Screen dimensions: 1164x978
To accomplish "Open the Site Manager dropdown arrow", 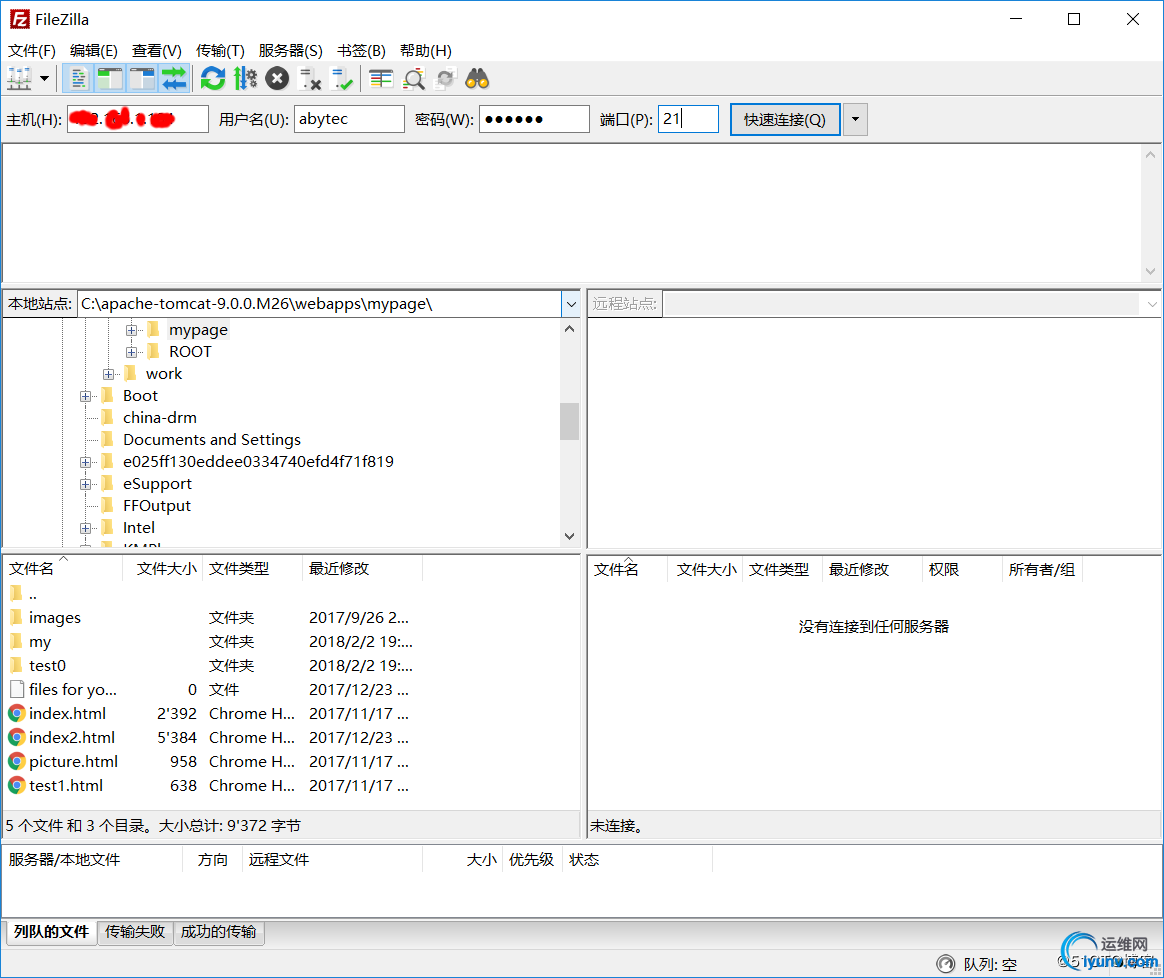I will coord(45,78).
